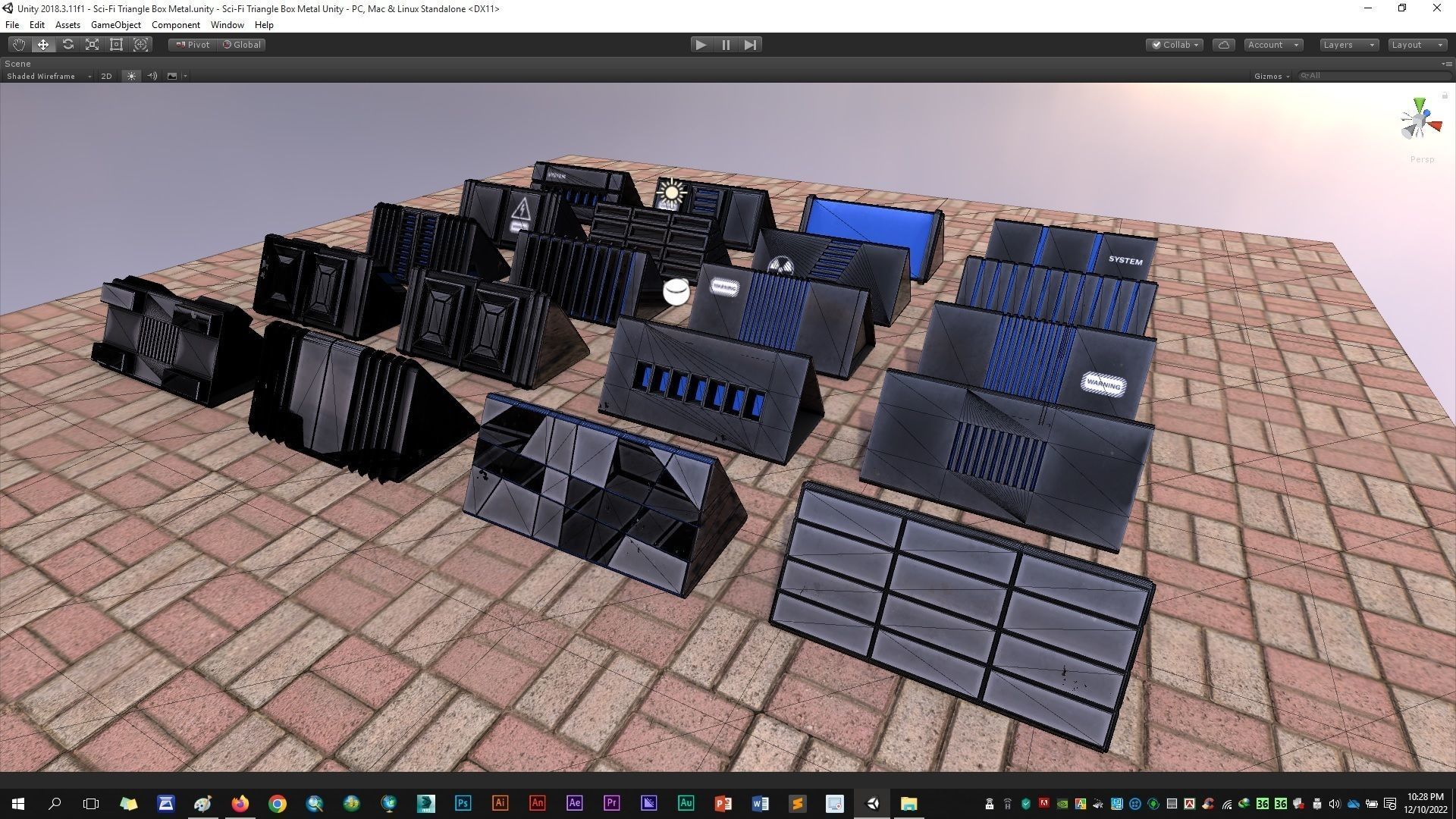Click the cloud services icon
This screenshot has height=819, width=1456.
[1223, 45]
